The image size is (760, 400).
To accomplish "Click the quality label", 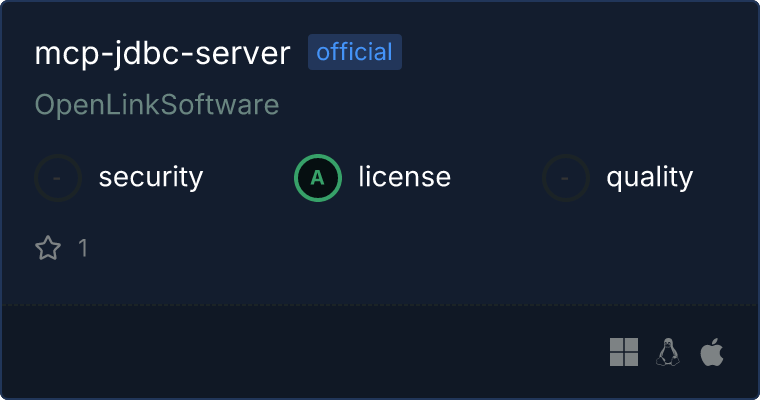I will click(649, 177).
